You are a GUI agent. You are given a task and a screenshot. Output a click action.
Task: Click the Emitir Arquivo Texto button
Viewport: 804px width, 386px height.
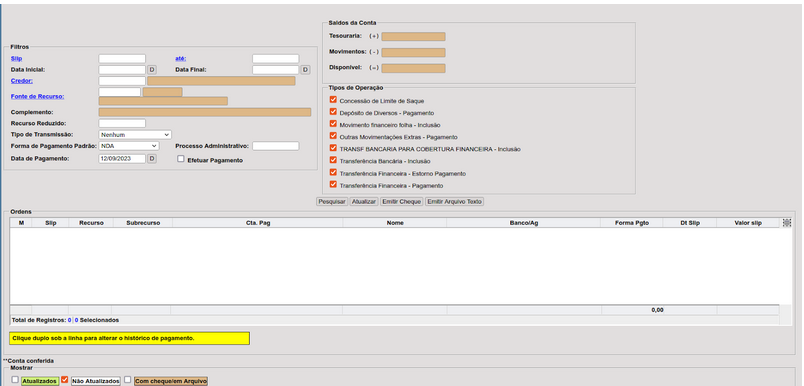click(x=454, y=202)
